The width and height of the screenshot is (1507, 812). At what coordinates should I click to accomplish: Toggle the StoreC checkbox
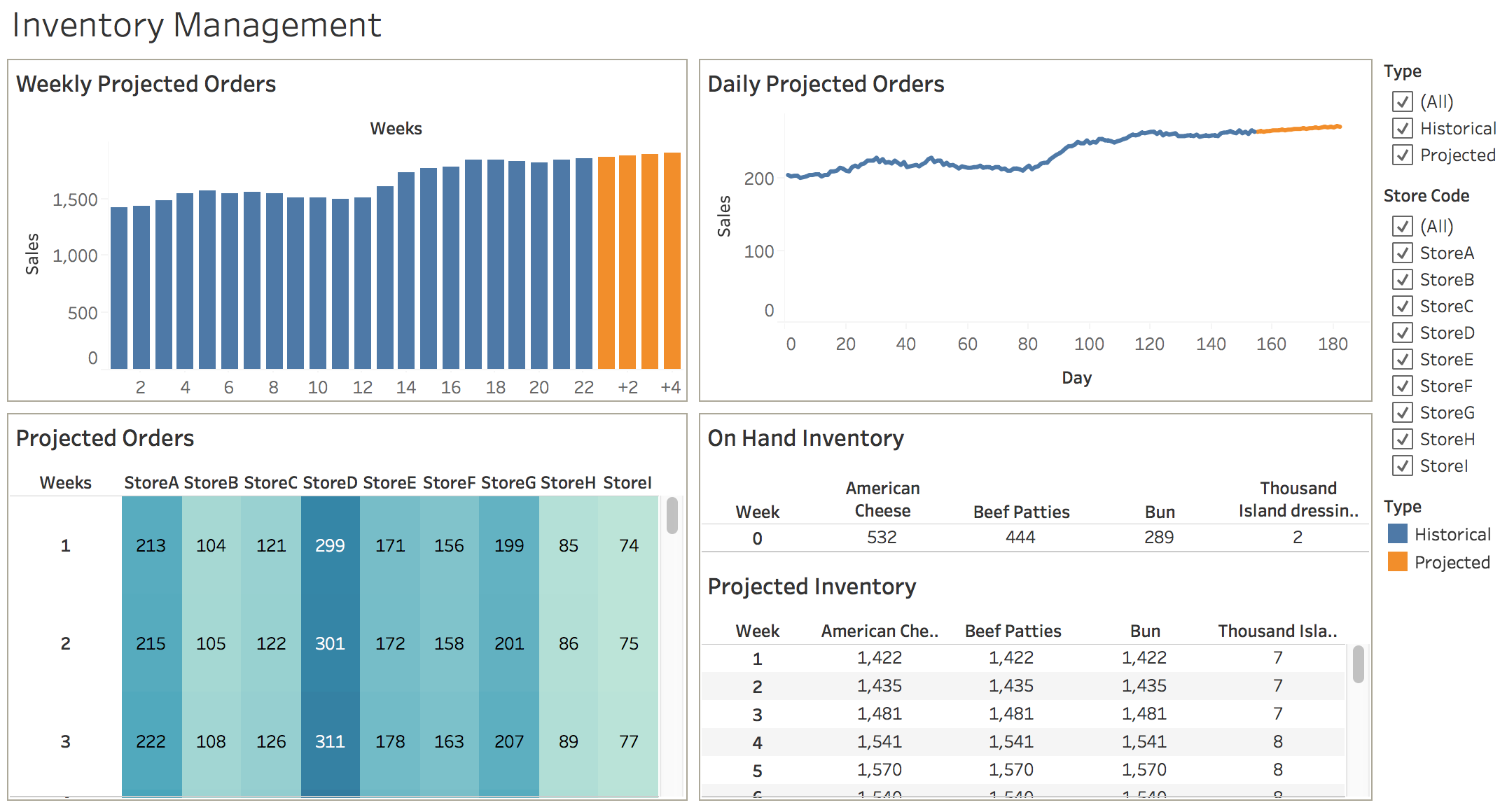(1403, 306)
